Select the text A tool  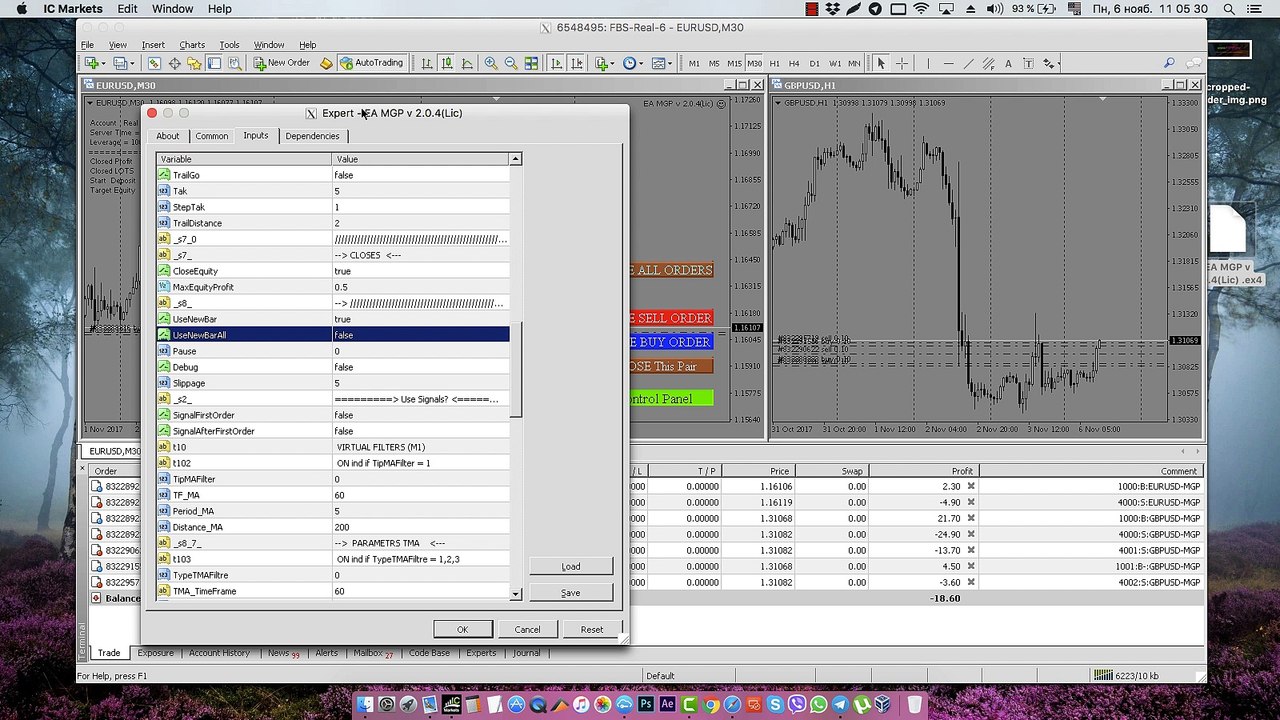tap(1008, 63)
